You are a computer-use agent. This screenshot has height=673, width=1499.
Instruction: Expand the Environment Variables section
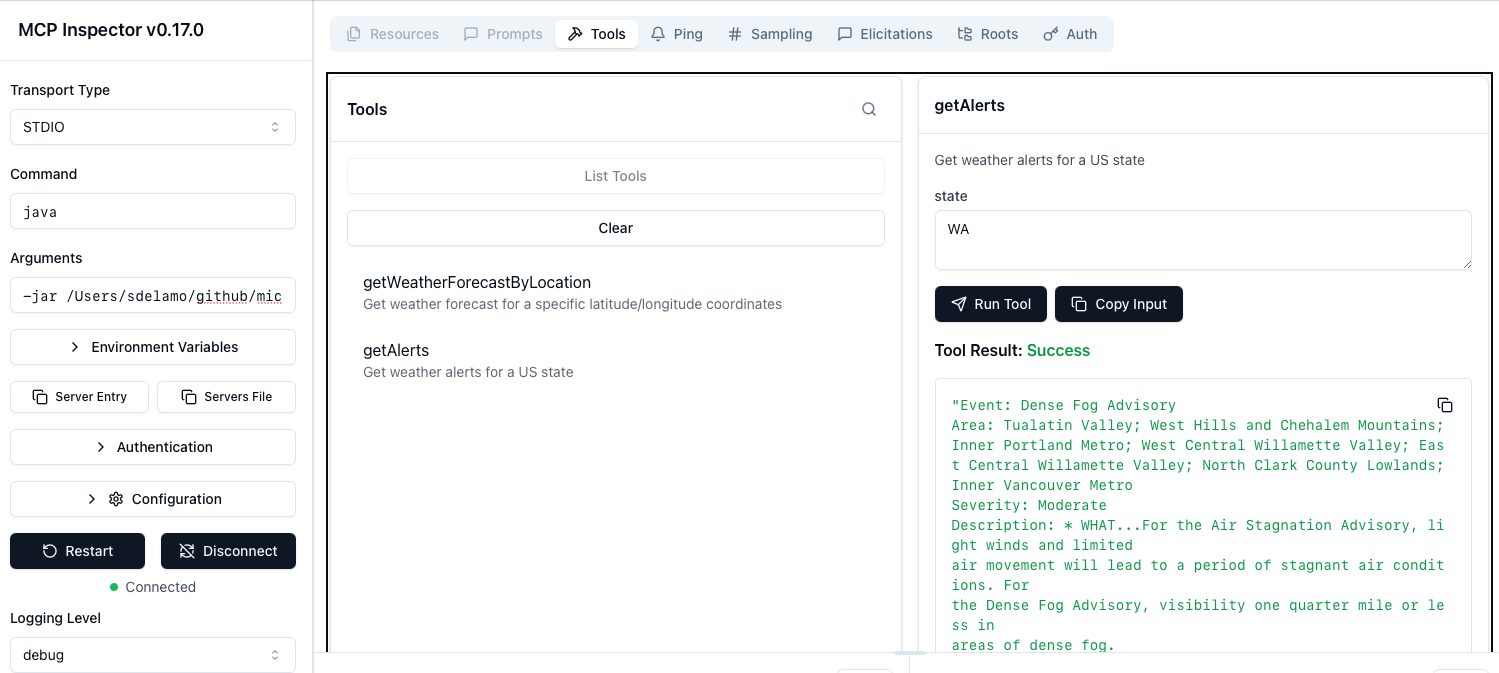point(153,347)
